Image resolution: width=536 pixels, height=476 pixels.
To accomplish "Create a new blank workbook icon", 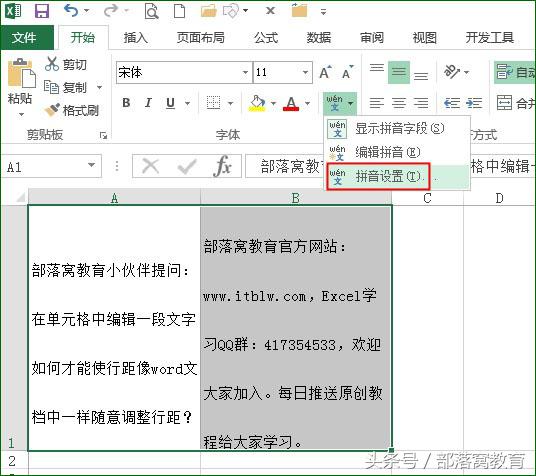I will click(179, 11).
